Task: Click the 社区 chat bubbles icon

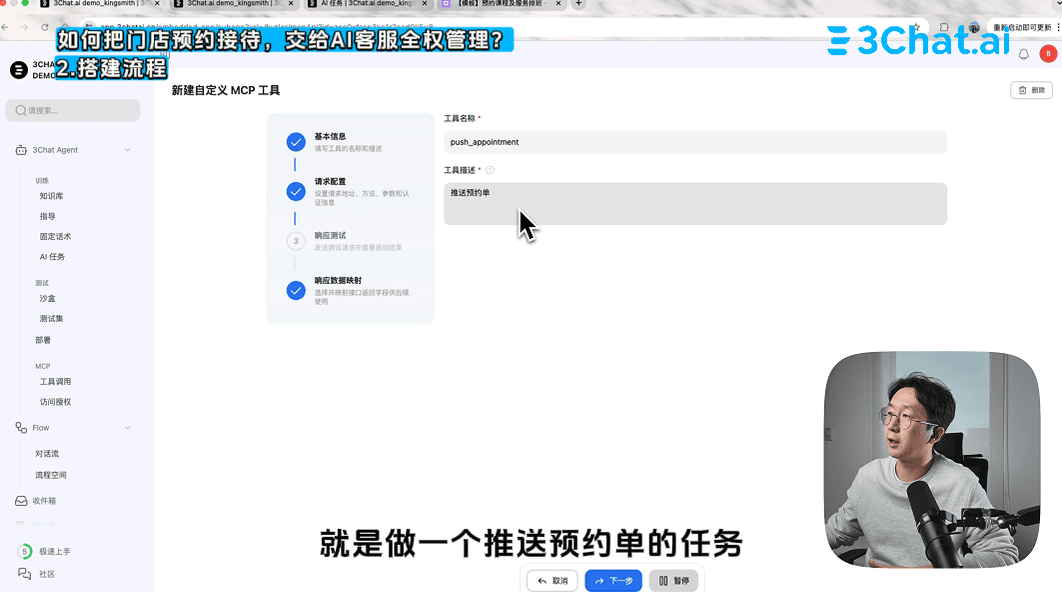Action: [x=24, y=574]
